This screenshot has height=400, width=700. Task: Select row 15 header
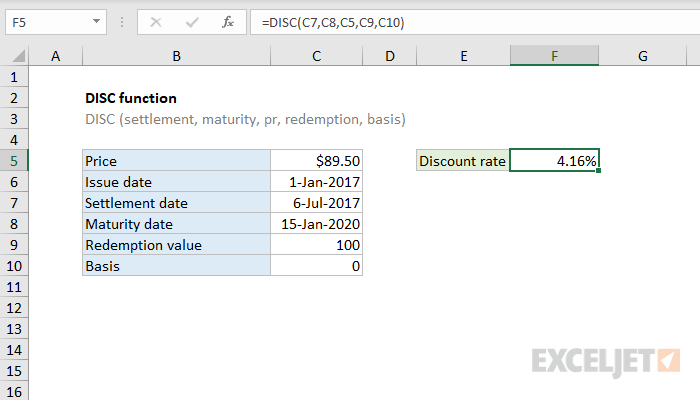pos(14,371)
